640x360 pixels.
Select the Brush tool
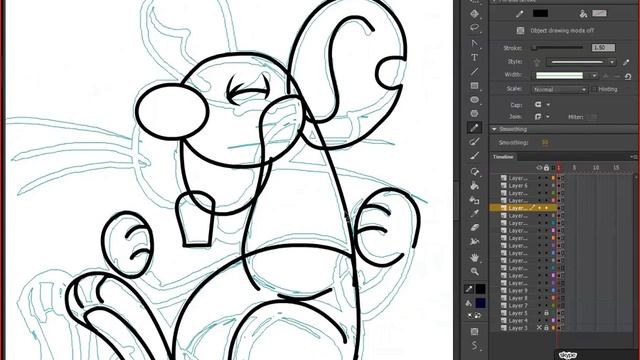pyautogui.click(x=474, y=156)
